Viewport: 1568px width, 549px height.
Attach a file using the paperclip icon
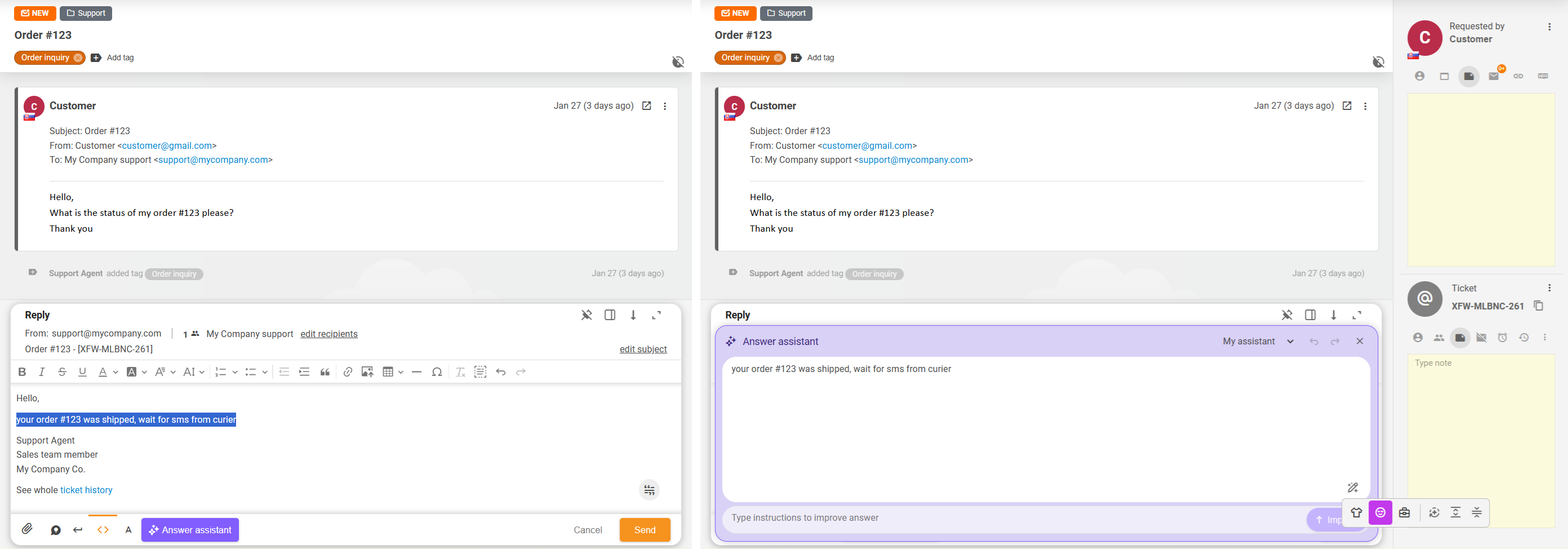tap(27, 529)
